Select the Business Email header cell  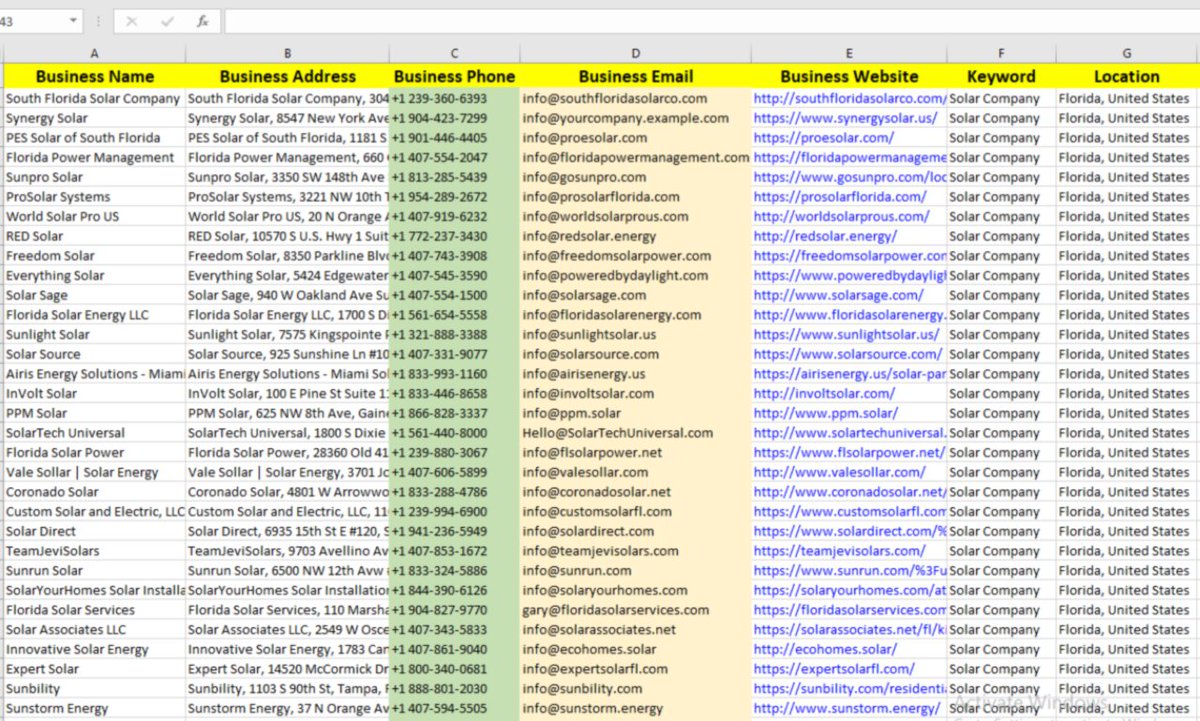coord(635,77)
